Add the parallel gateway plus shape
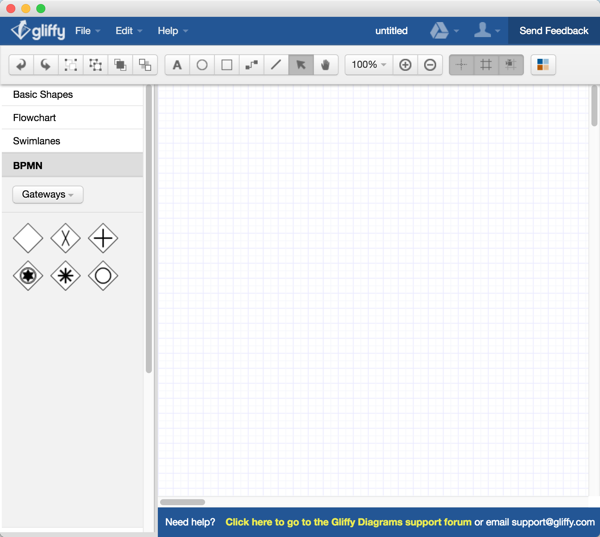The image size is (600, 537). 103,238
